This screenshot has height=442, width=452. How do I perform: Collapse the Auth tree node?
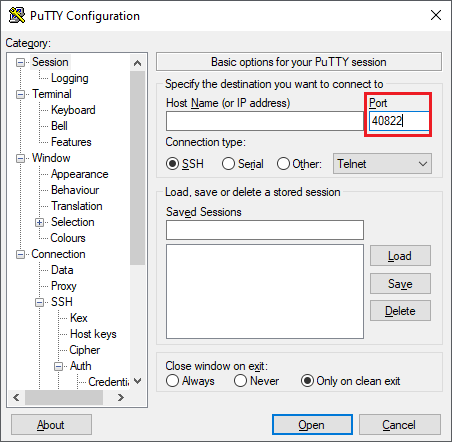(58, 366)
